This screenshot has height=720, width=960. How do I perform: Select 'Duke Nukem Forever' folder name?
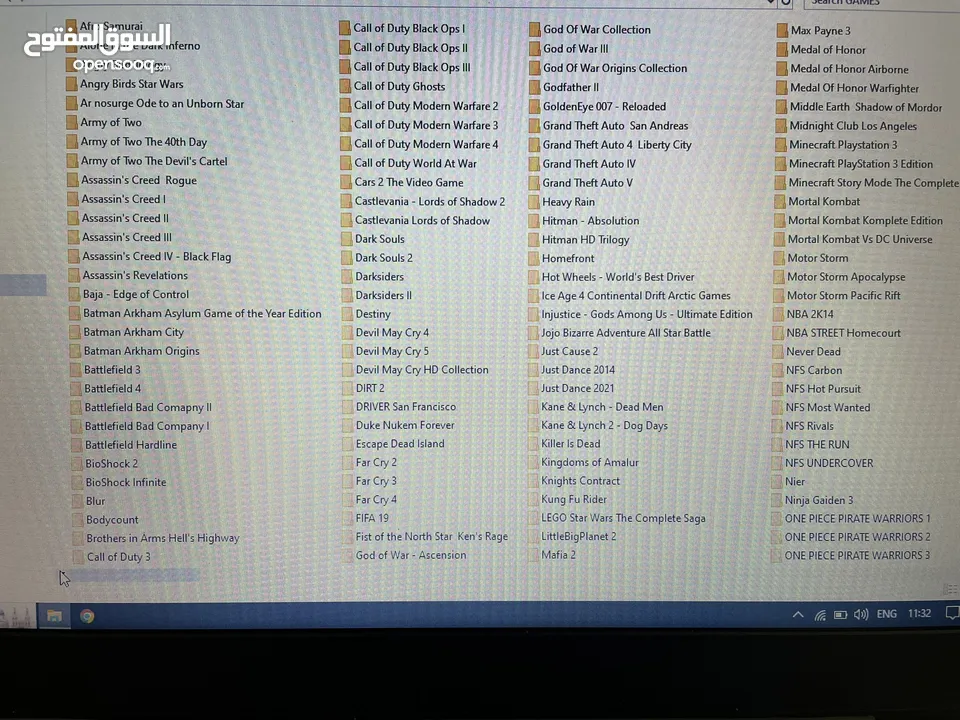click(405, 425)
